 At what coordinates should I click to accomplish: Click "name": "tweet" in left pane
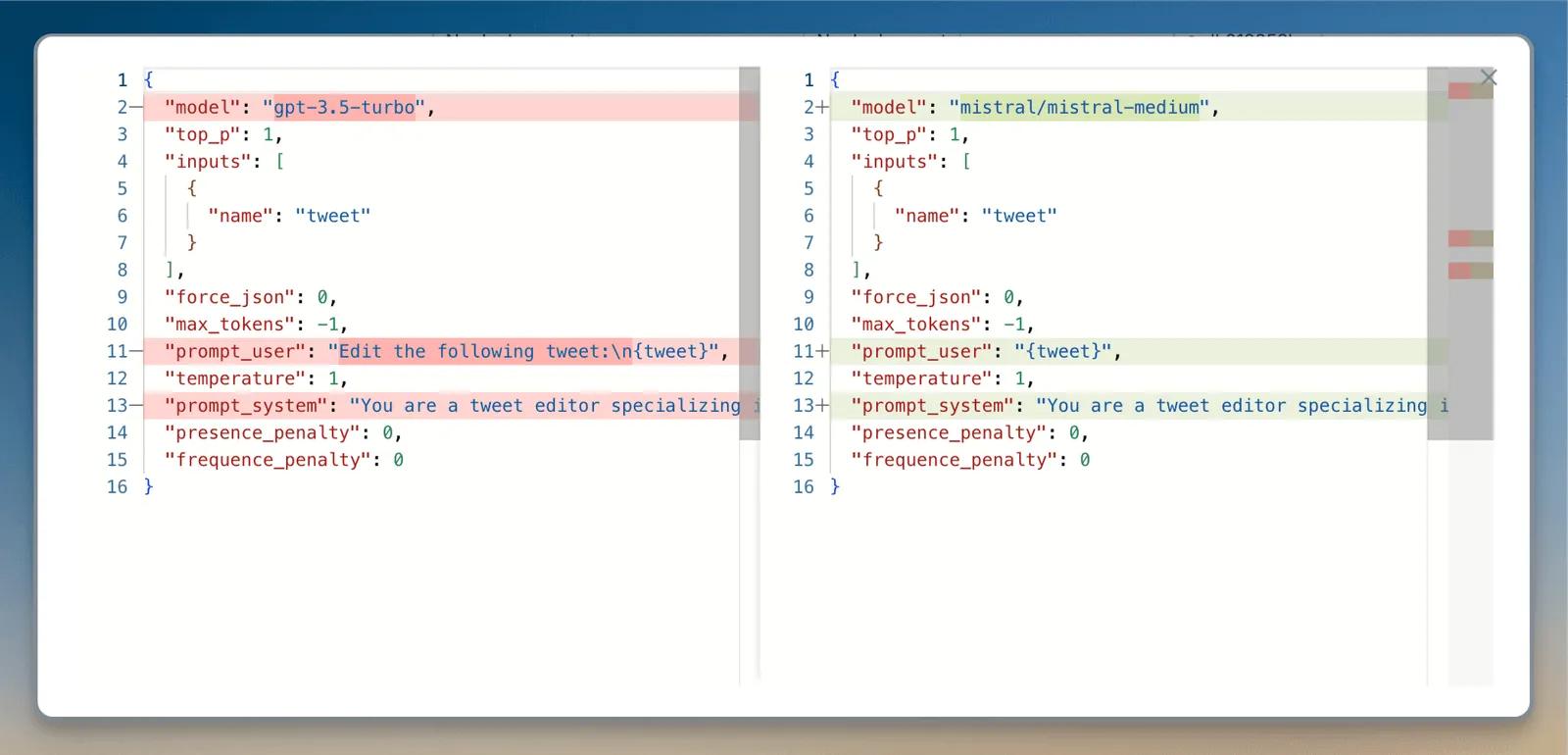(x=289, y=216)
